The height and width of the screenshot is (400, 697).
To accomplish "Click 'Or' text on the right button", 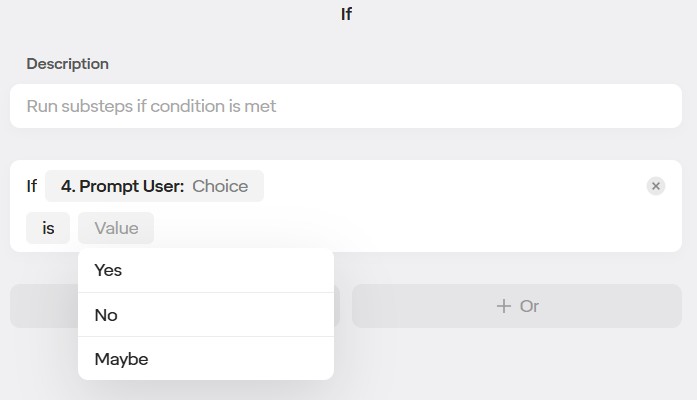I will pyautogui.click(x=530, y=306).
